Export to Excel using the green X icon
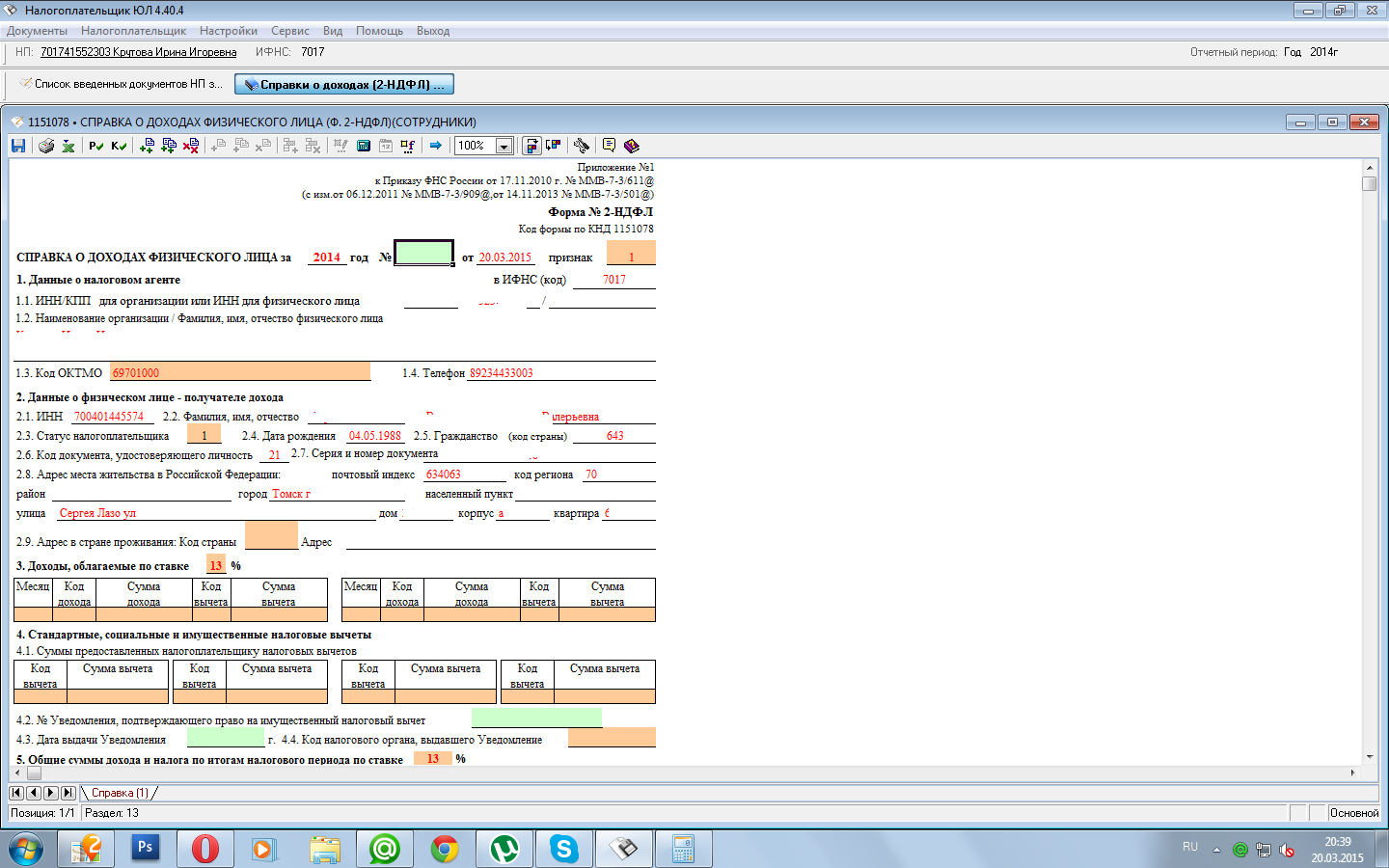1389x868 pixels. (x=68, y=146)
